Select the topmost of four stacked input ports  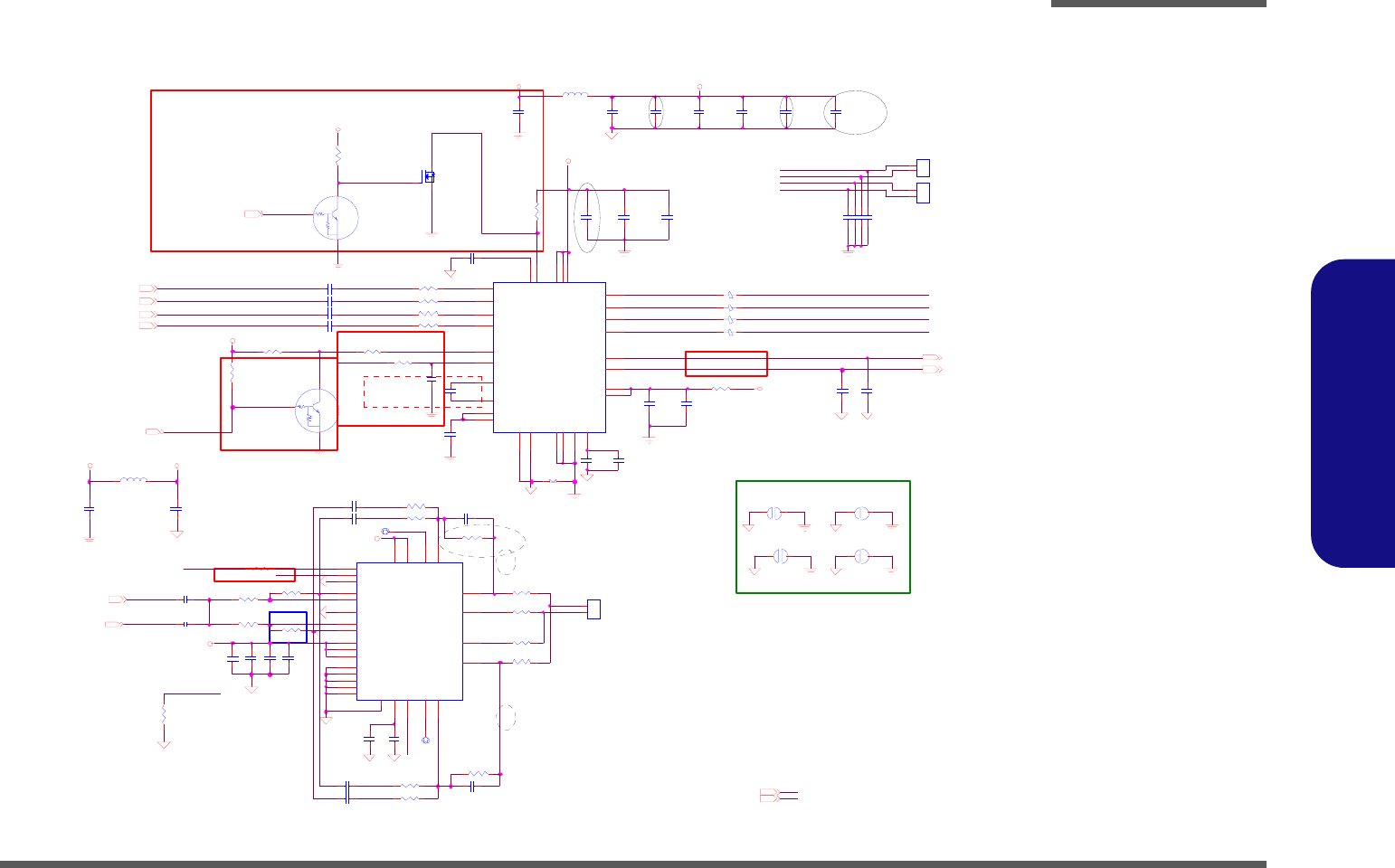coord(147,288)
